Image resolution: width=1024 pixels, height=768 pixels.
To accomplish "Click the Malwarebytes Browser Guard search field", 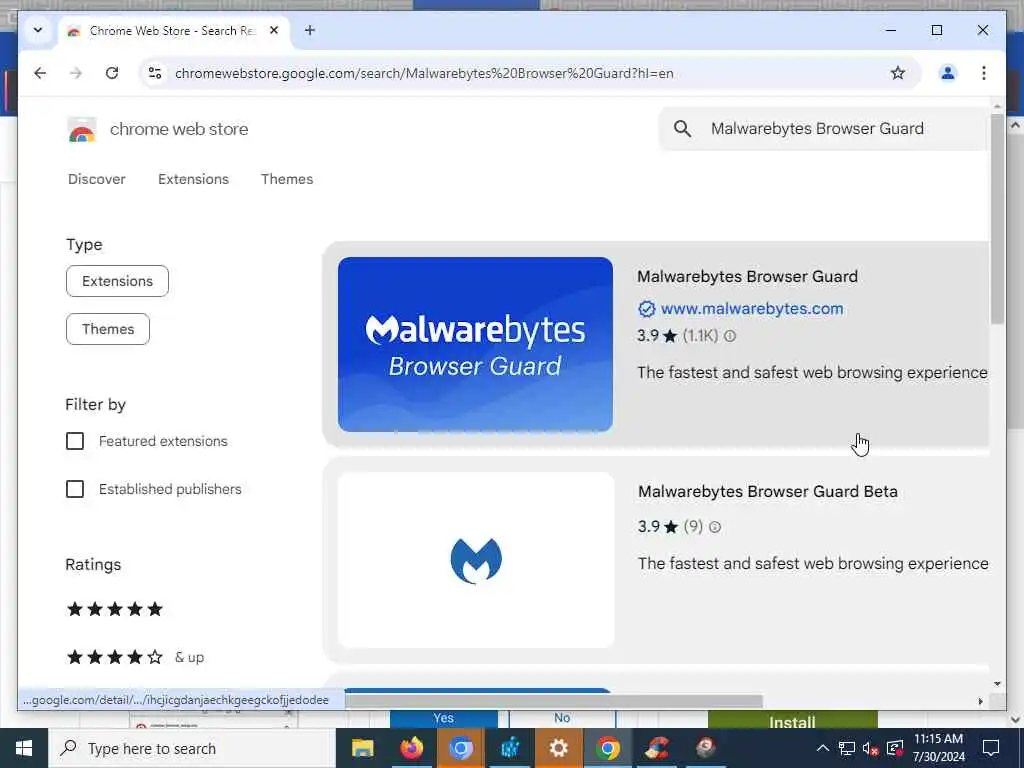I will click(x=825, y=129).
